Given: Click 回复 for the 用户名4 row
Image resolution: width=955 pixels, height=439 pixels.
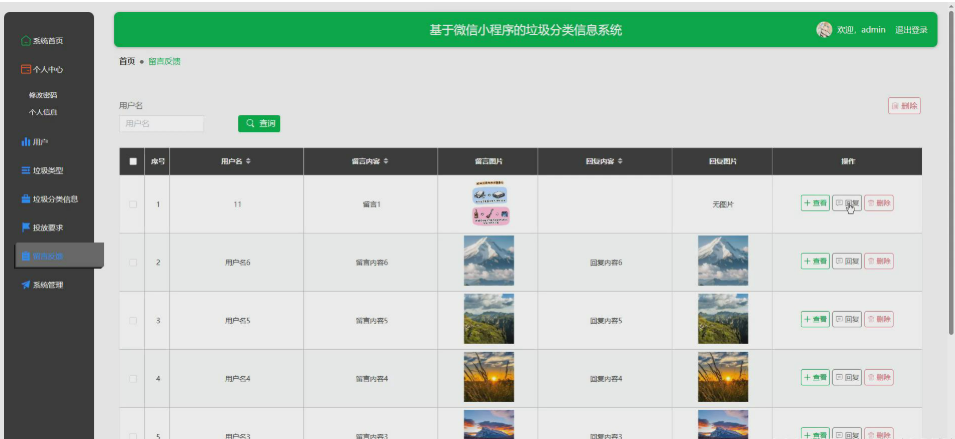Looking at the screenshot, I should (x=847, y=378).
